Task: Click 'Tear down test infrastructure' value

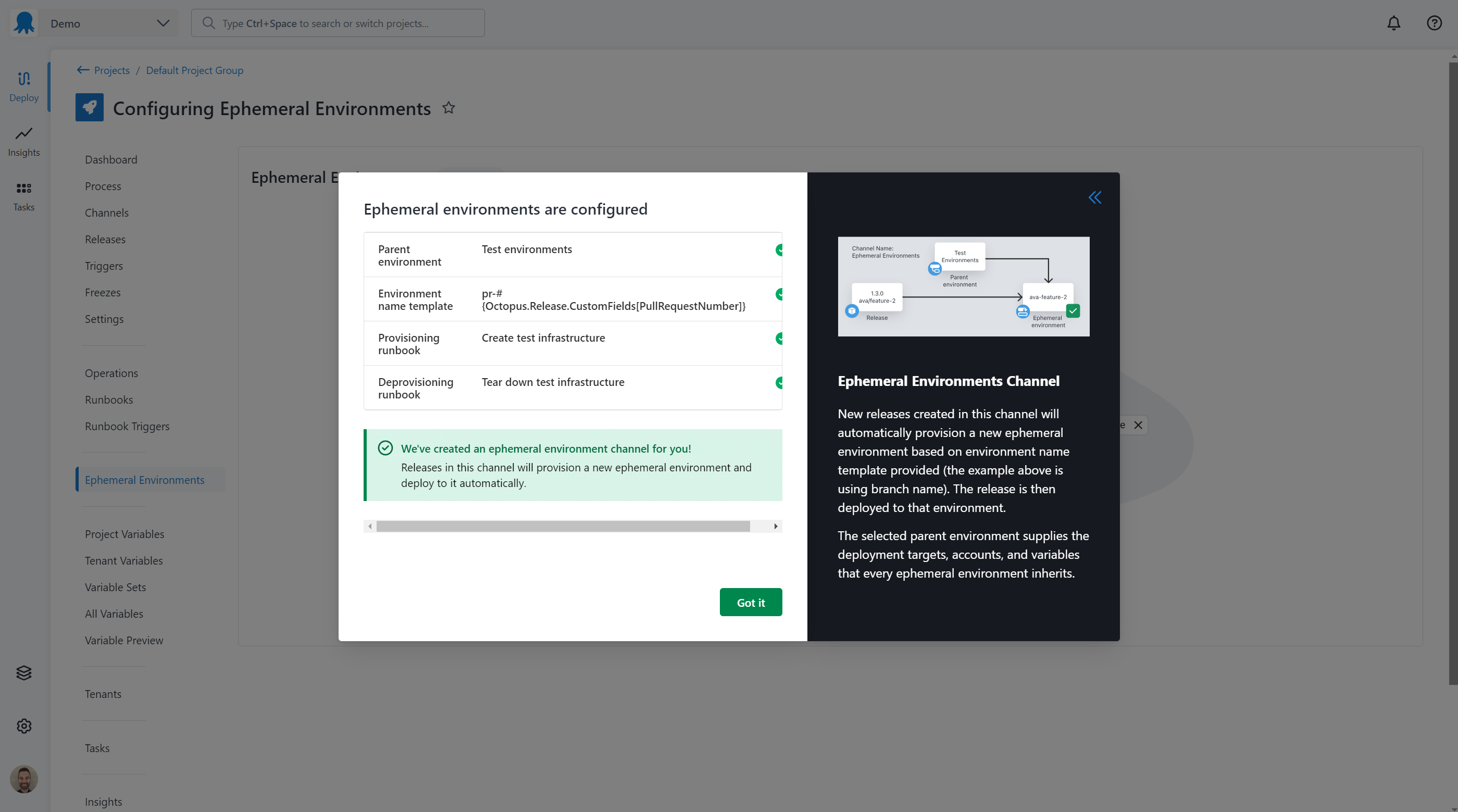Action: pos(553,382)
